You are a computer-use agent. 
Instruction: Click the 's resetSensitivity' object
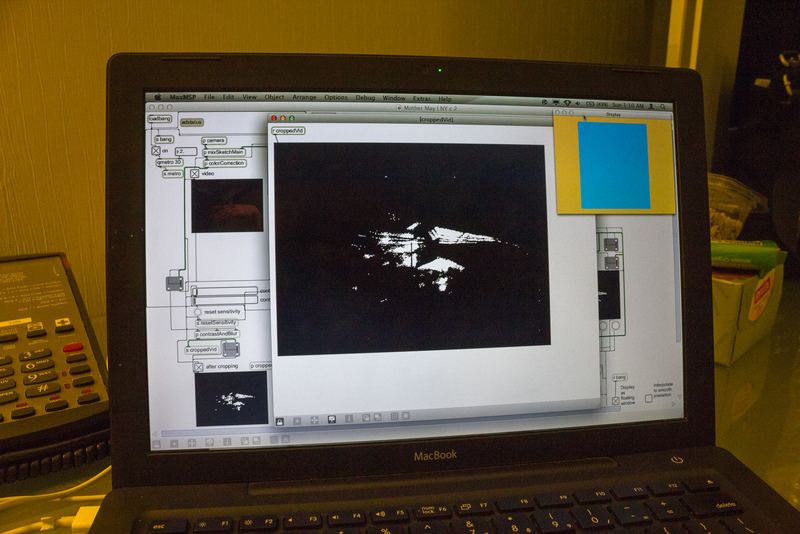pyautogui.click(x=217, y=323)
